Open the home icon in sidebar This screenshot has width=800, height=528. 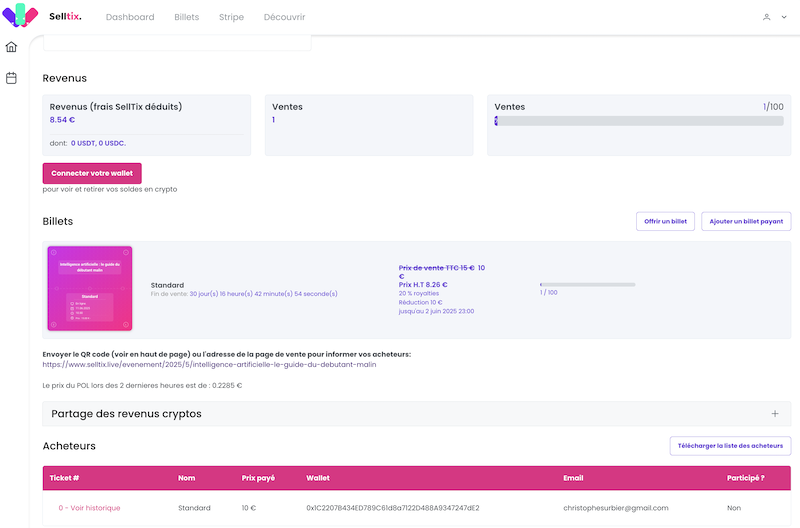pos(12,47)
